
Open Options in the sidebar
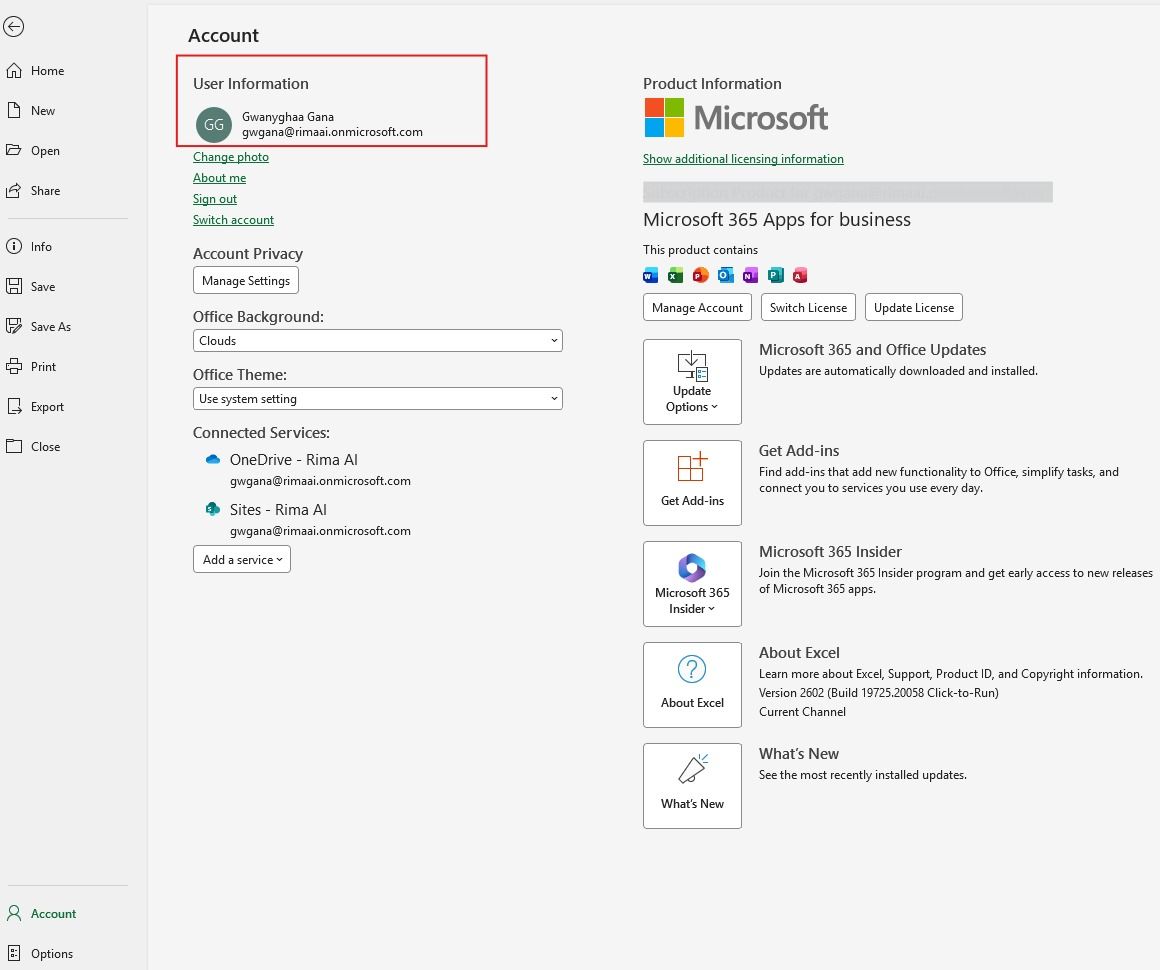pyautogui.click(x=51, y=954)
